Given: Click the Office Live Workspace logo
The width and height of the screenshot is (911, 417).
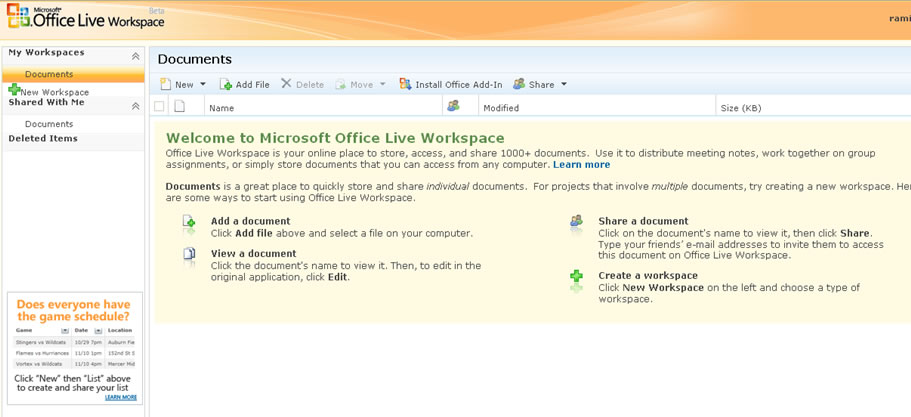Looking at the screenshot, I should 86,17.
